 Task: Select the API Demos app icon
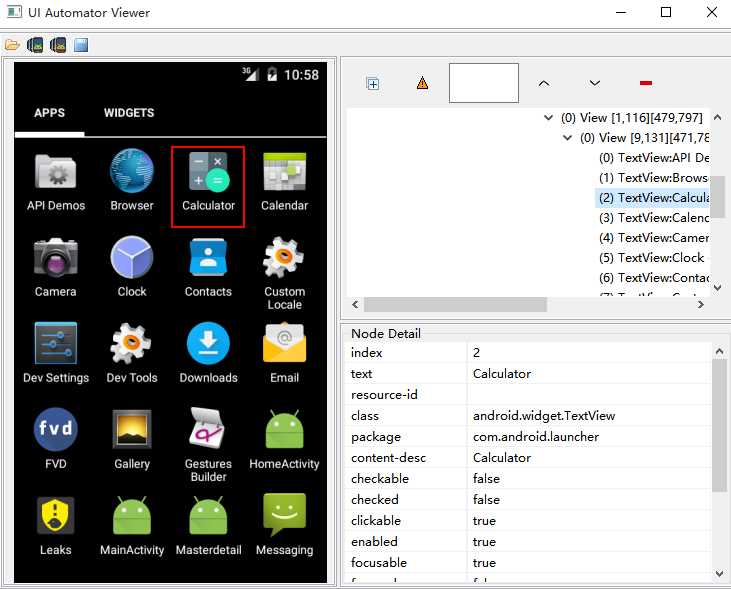(x=56, y=172)
